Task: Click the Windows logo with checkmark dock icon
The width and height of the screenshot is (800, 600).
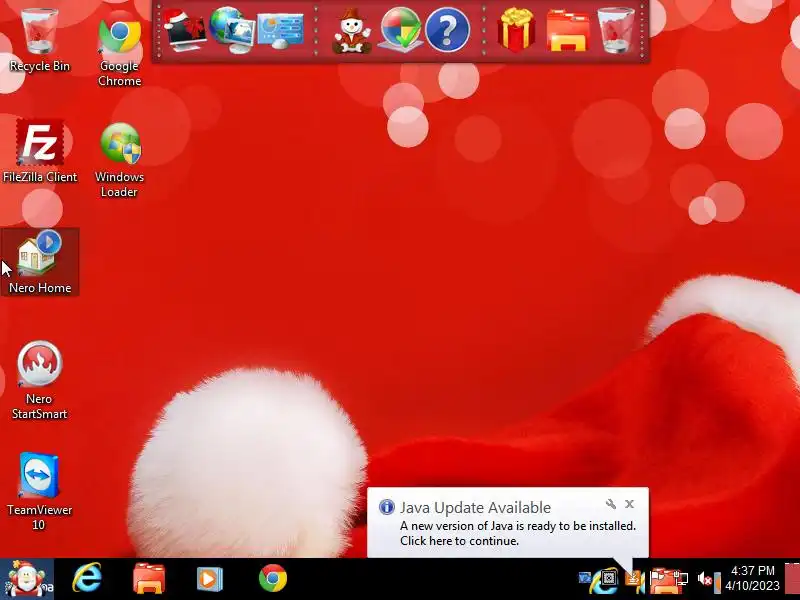Action: pyautogui.click(x=401, y=31)
